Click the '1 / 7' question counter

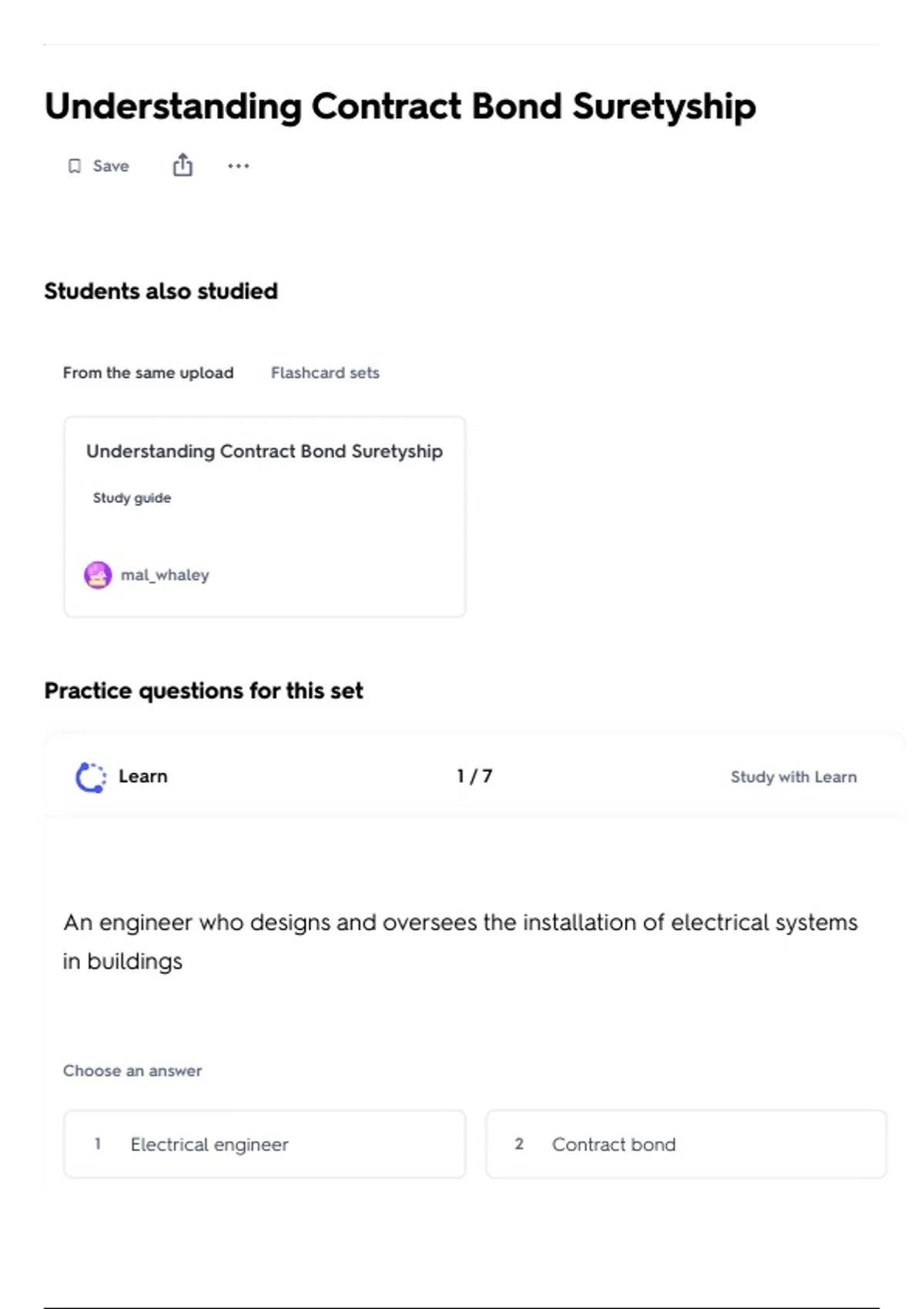[x=474, y=776]
